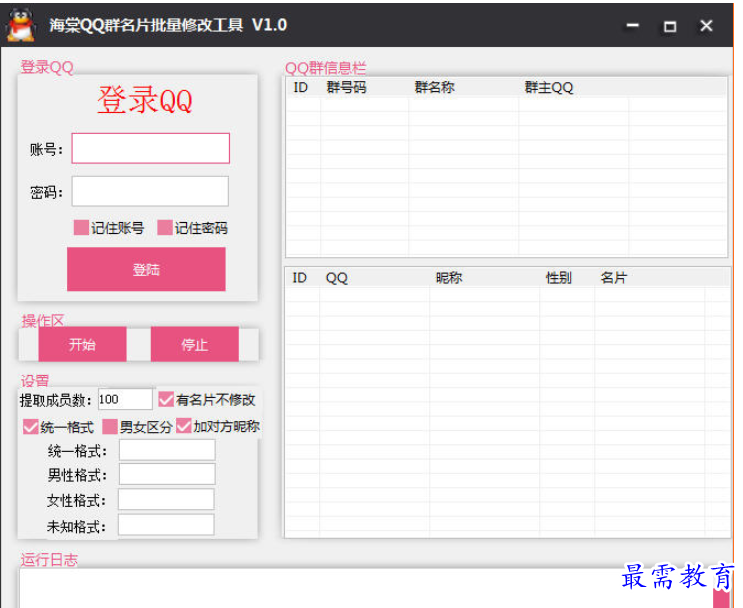This screenshot has height=608, width=743.
Task: Click ID column header in member list
Action: click(302, 278)
